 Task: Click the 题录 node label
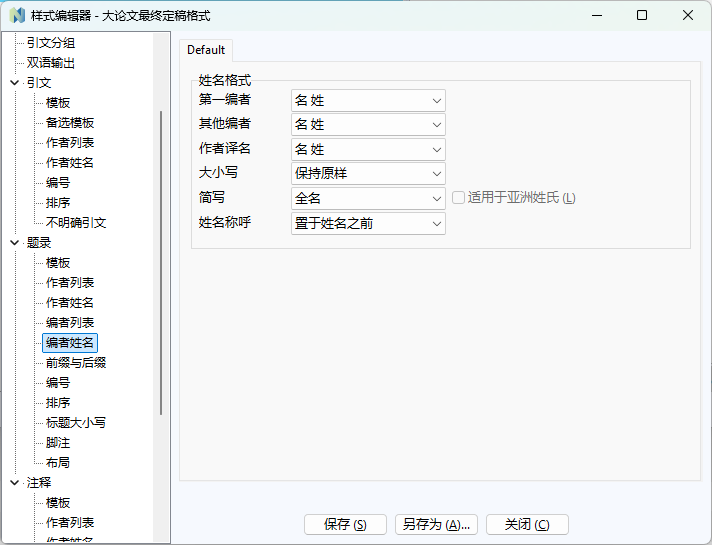39,243
